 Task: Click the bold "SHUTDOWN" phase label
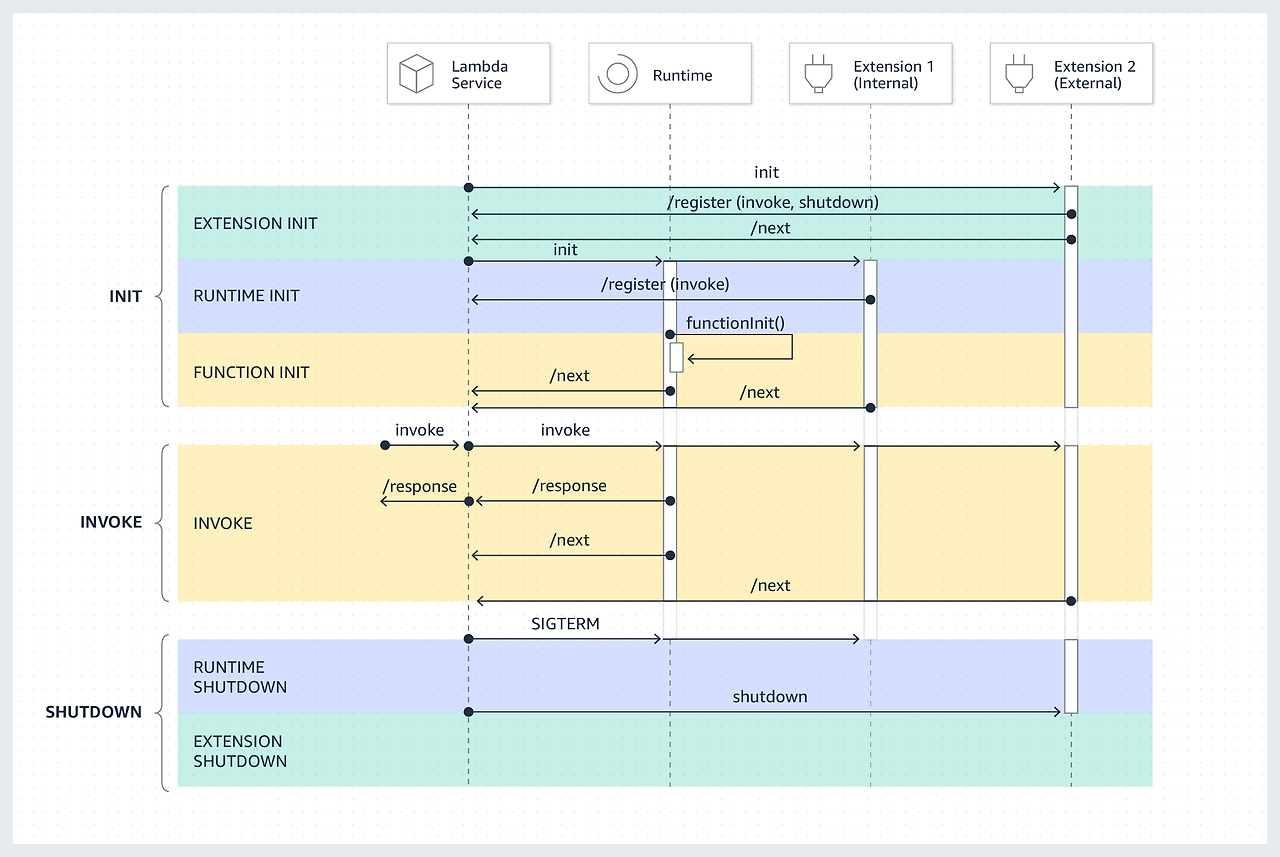point(94,712)
